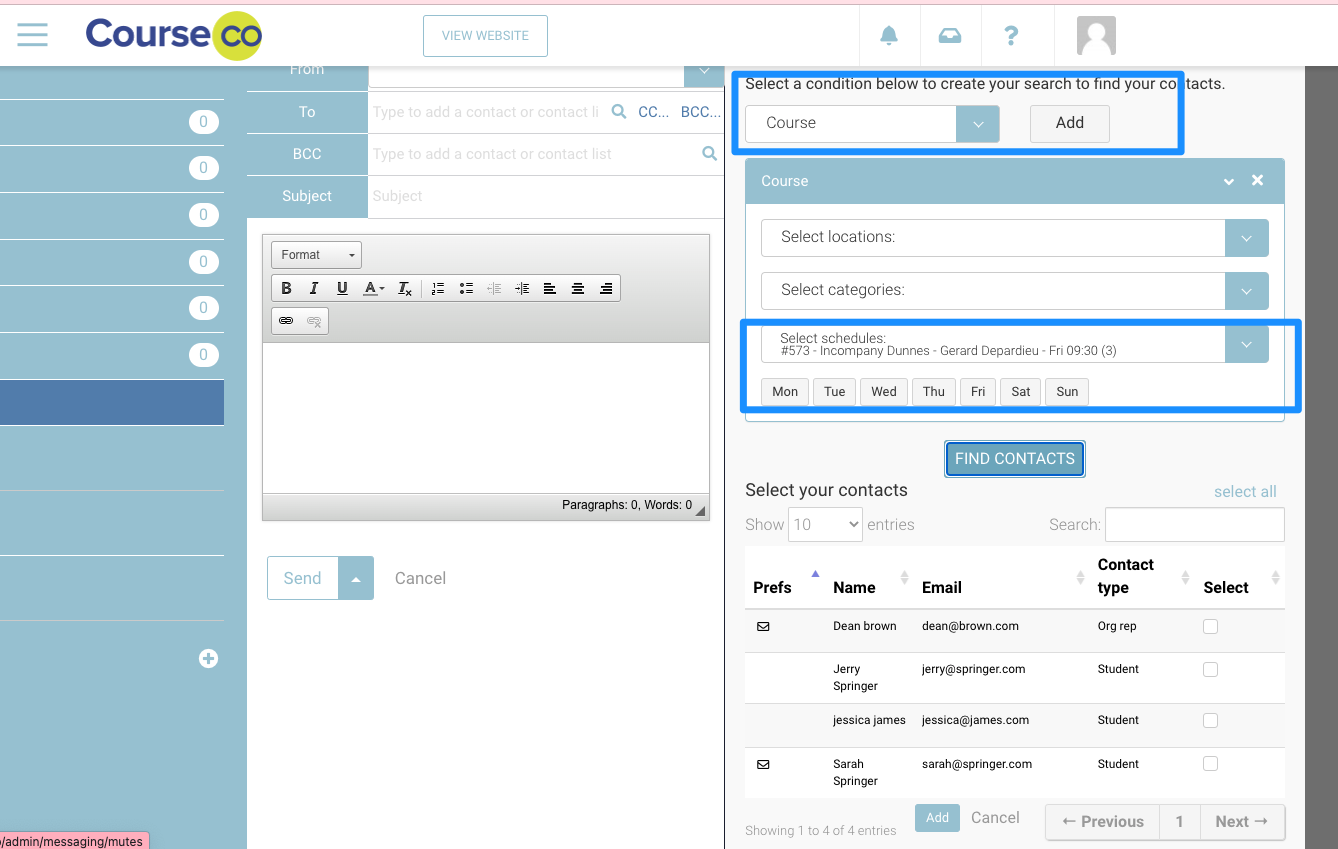Insert a bulleted list
The height and width of the screenshot is (849, 1338).
(x=466, y=288)
